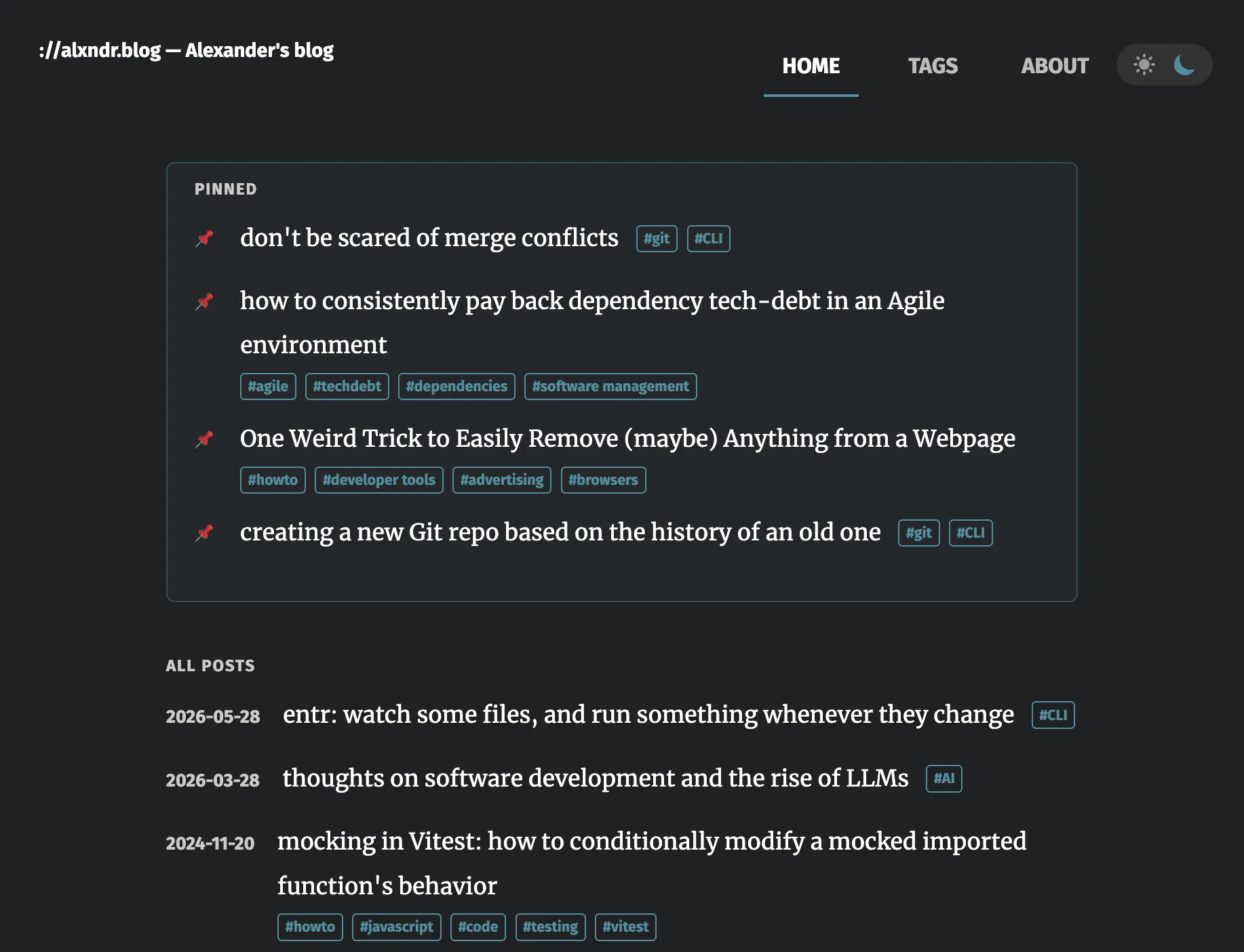Viewport: 1244px width, 952px height.
Task: Open the thoughts on LLMs post
Action: point(596,778)
